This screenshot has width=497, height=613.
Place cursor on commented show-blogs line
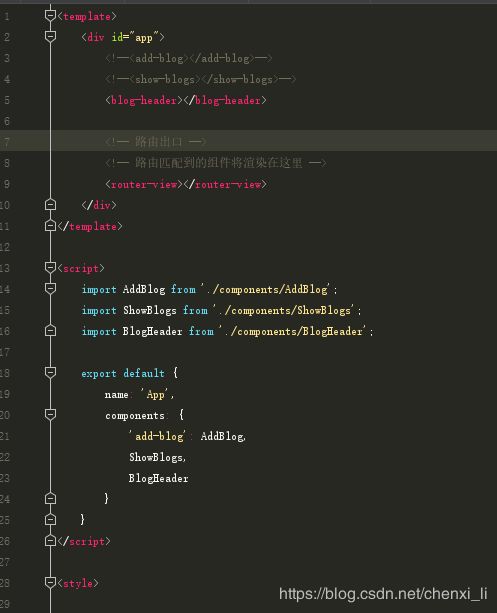200,79
